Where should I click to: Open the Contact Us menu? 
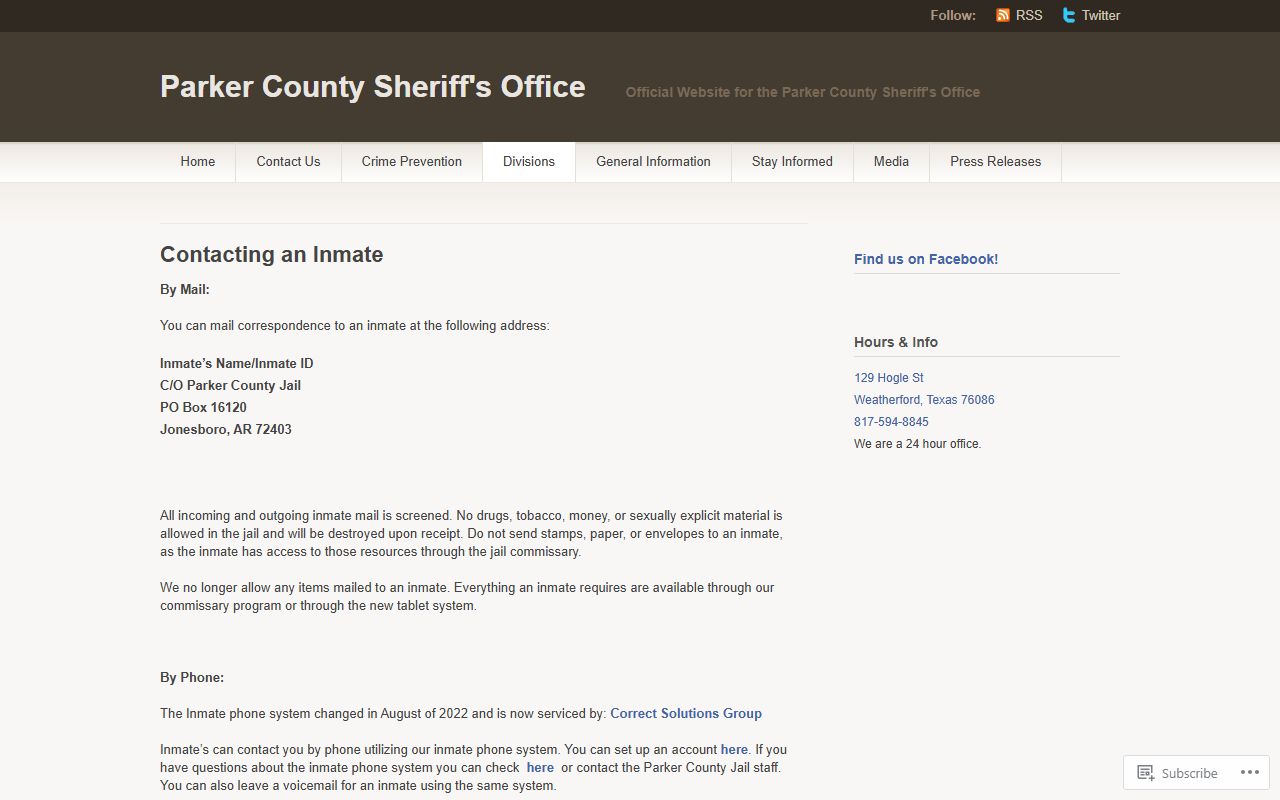coord(289,162)
